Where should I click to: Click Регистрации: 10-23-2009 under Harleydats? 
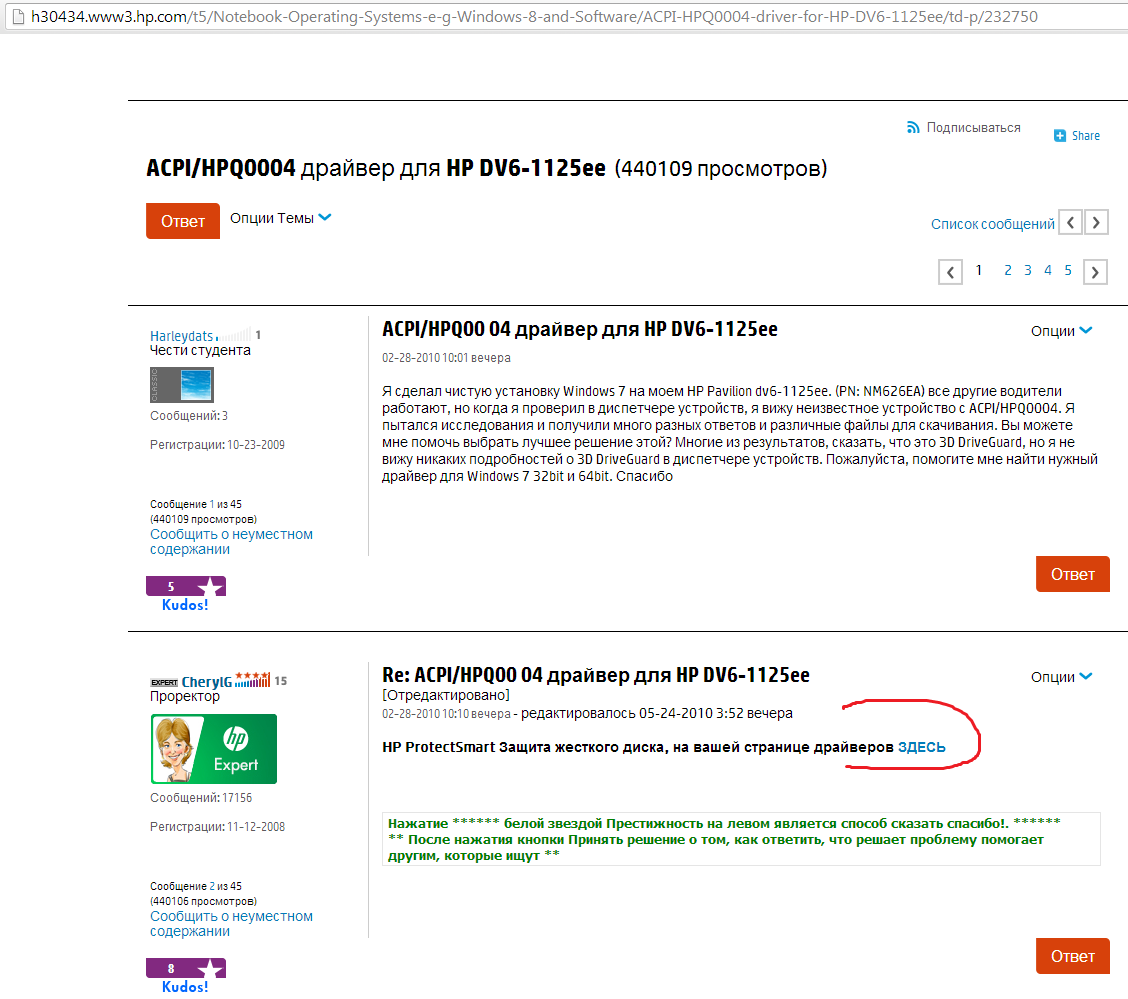[x=217, y=444]
